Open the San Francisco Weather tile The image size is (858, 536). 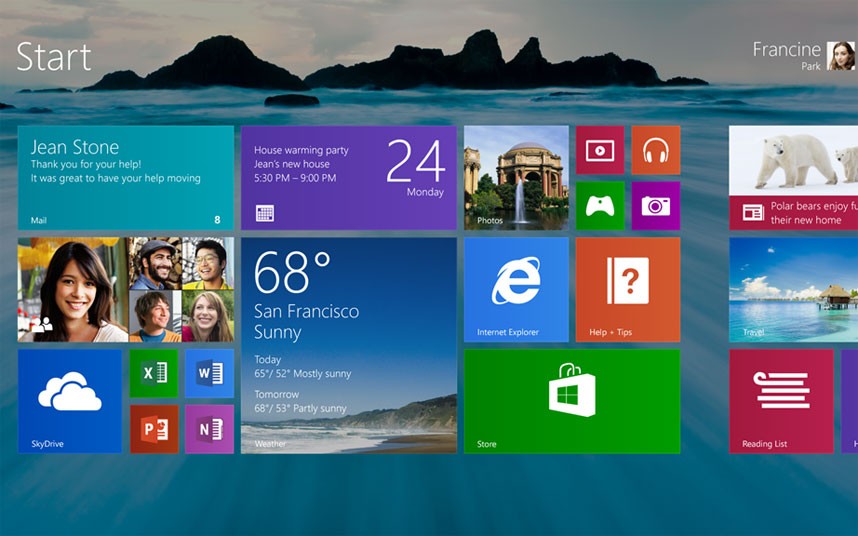click(348, 345)
